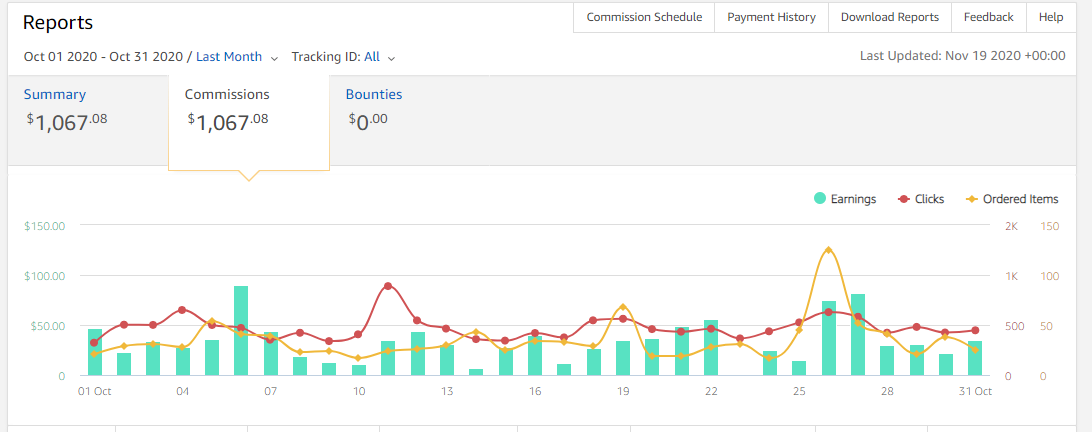Click the Earnings green circle legend icon
1092x432 pixels.
click(x=820, y=199)
